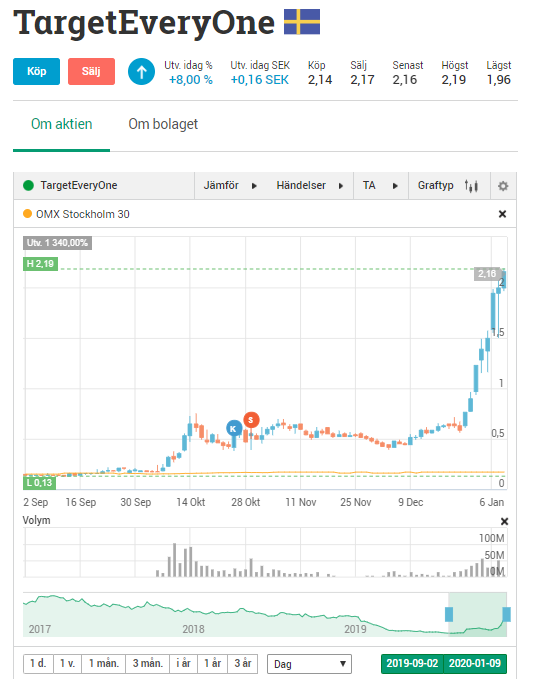The image size is (544, 679).
Task: Select the 1 mån. period
Action: [104, 663]
